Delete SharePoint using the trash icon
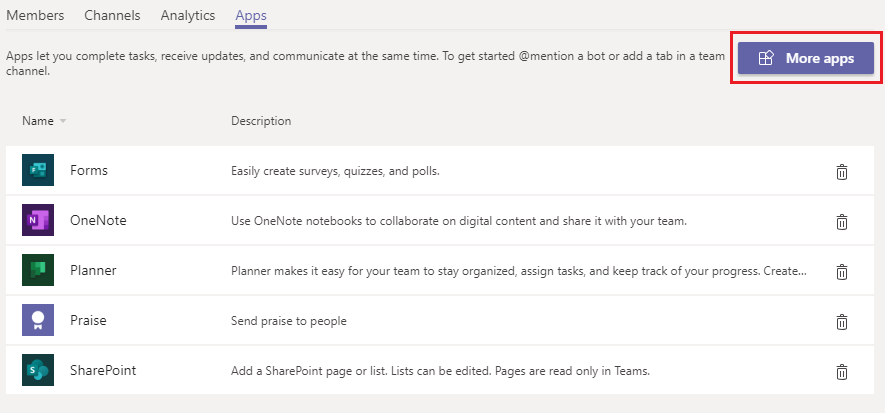The image size is (885, 413). [x=842, y=371]
